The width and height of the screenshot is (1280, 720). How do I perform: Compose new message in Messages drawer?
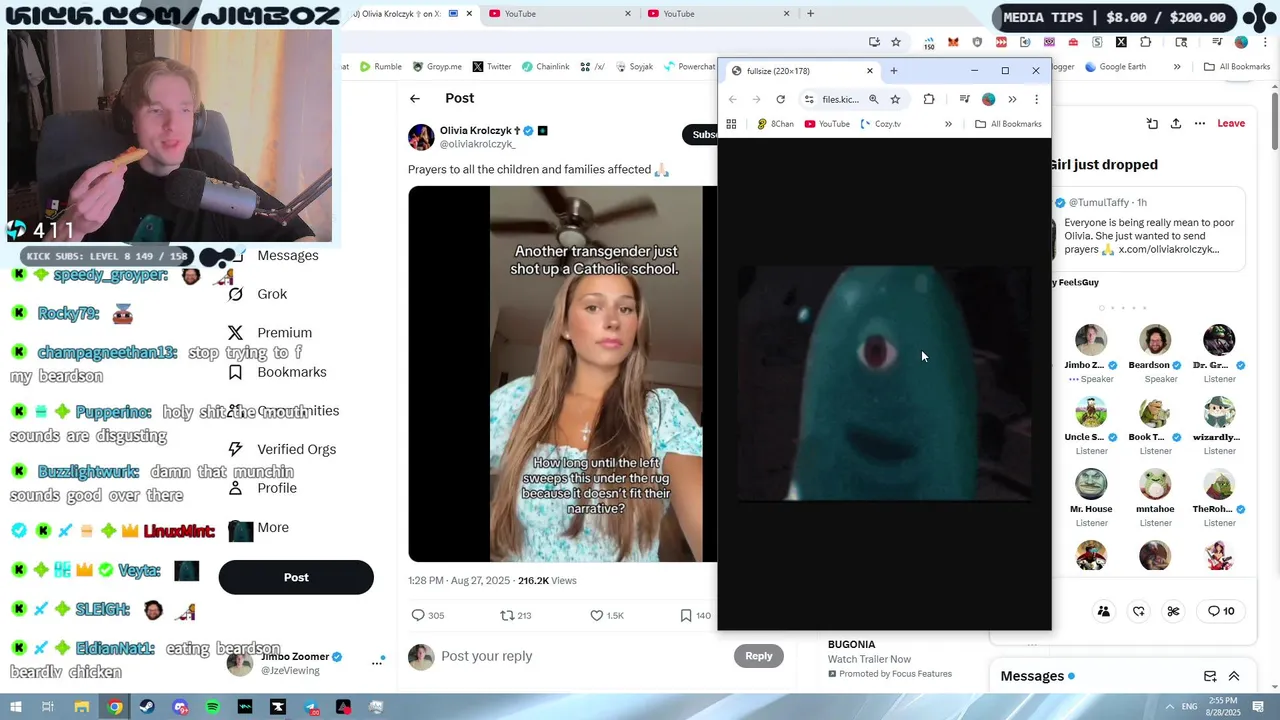point(1210,676)
